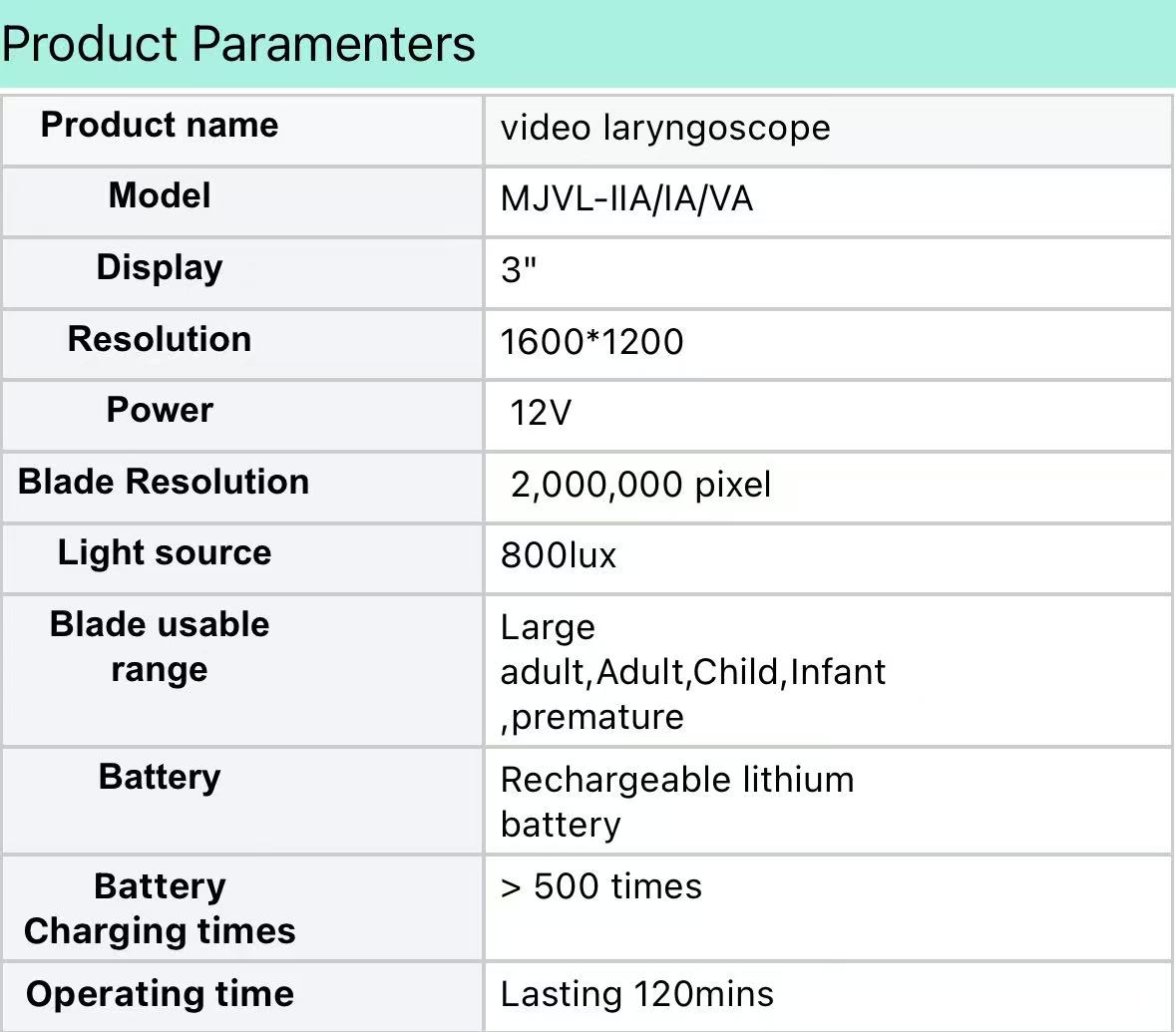Click the "video laryngoscope" value
This screenshot has height=1032, width=1176.
(665, 129)
